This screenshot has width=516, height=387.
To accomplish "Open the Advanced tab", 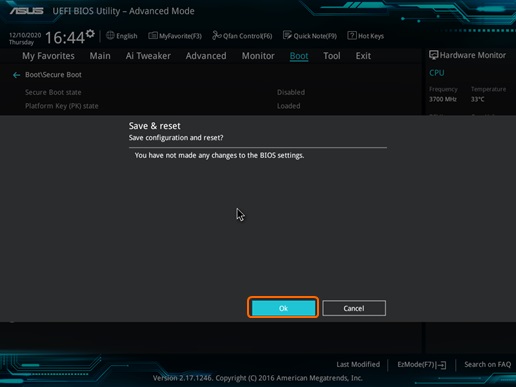I will pyautogui.click(x=206, y=56).
